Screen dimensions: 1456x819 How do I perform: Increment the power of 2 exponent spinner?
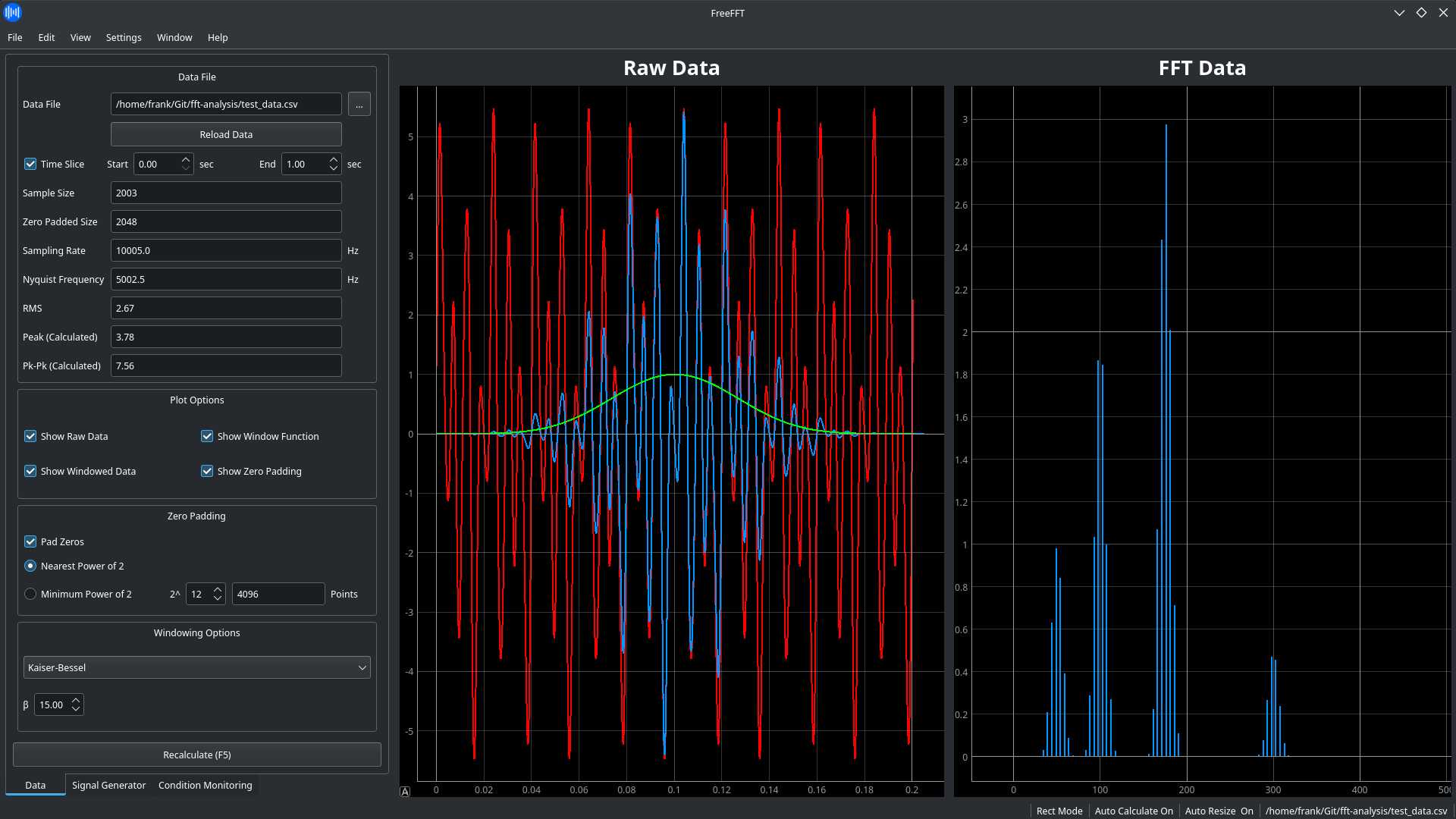click(218, 589)
